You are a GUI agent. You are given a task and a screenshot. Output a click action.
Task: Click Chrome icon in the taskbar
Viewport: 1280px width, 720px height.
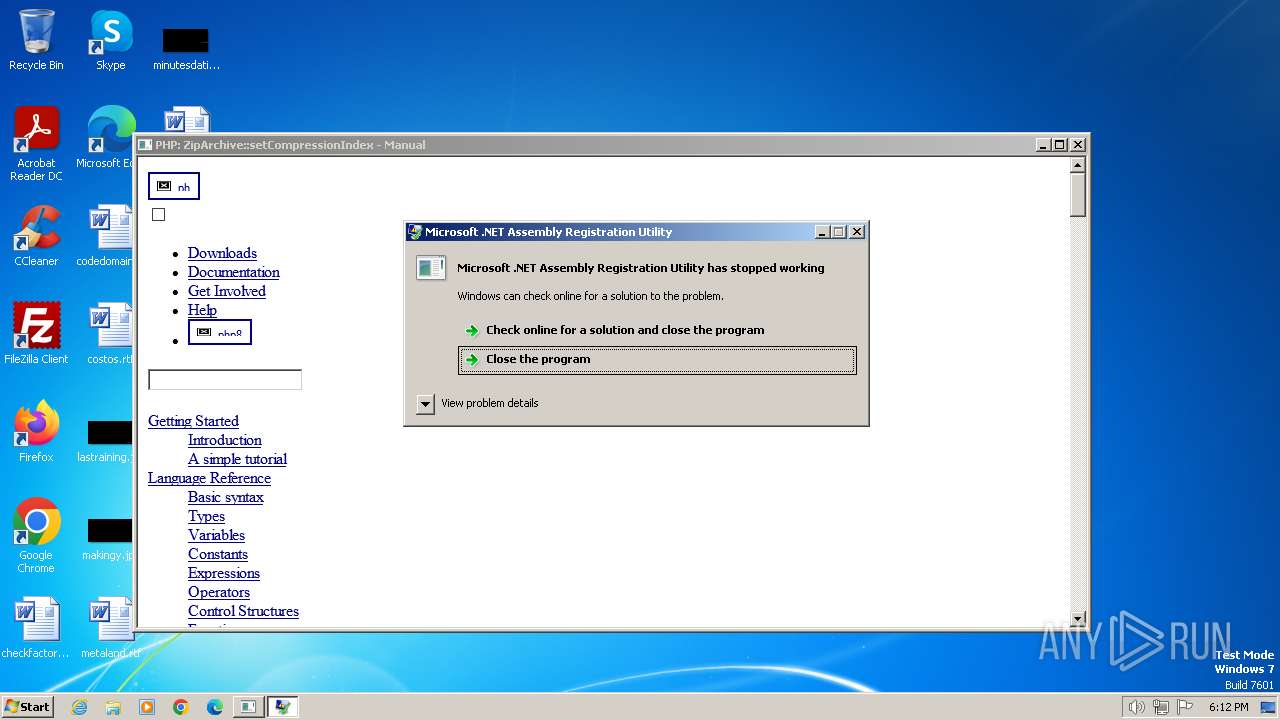(181, 707)
